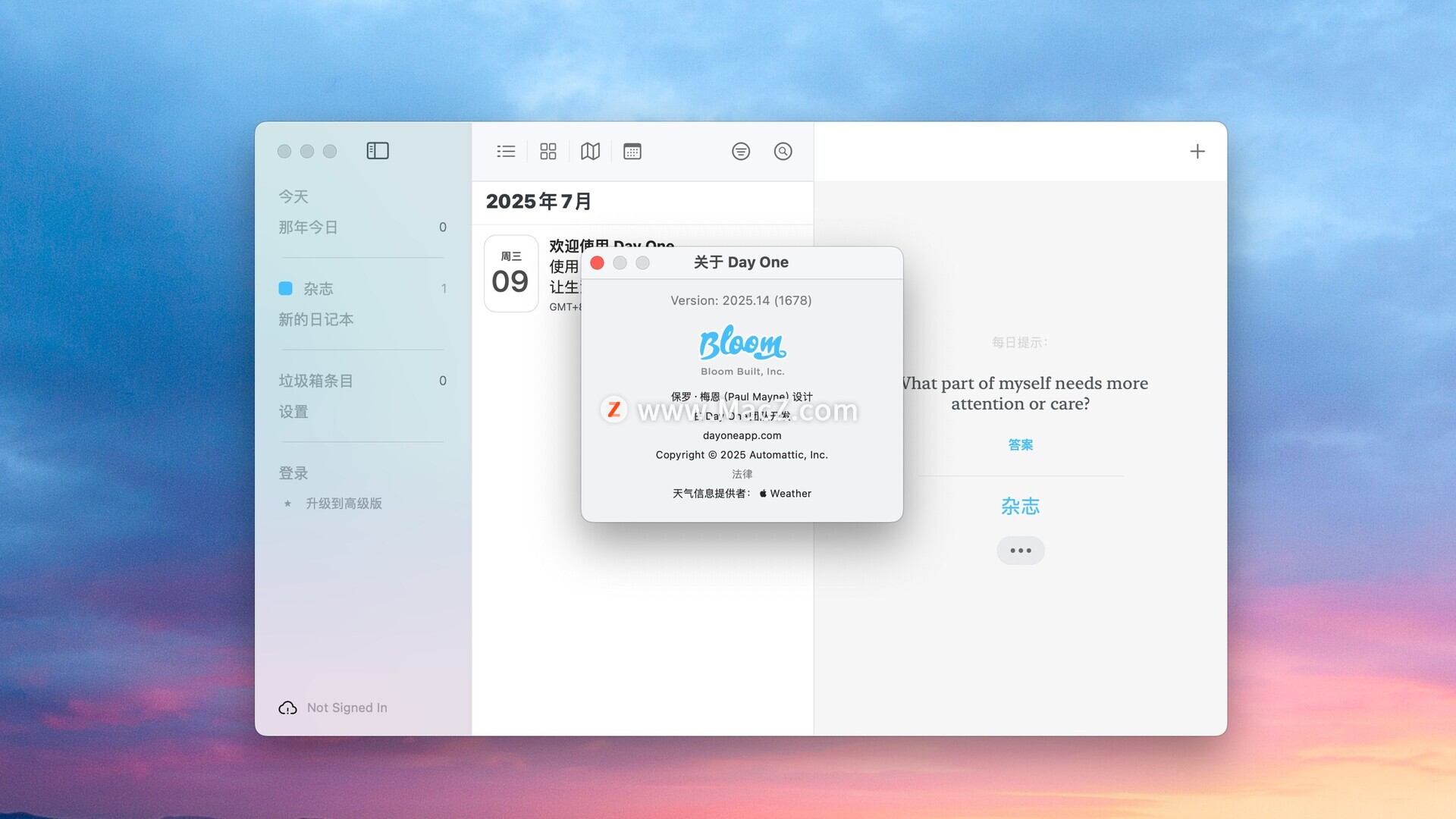Switch to list view icon
Viewport: 1456px width, 819px height.
(x=506, y=152)
